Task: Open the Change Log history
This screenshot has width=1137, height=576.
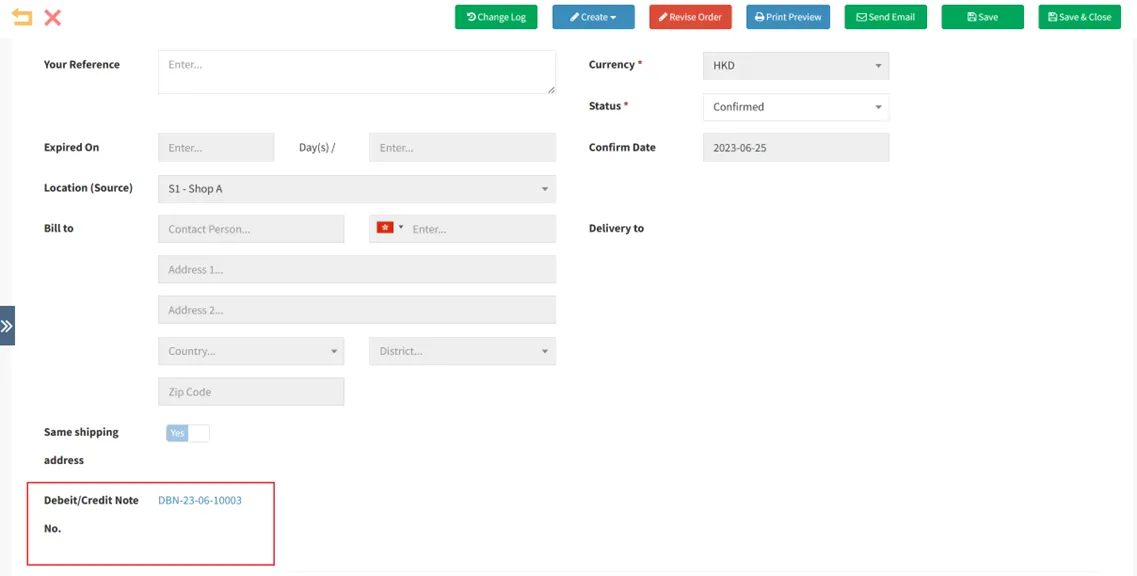Action: click(496, 17)
